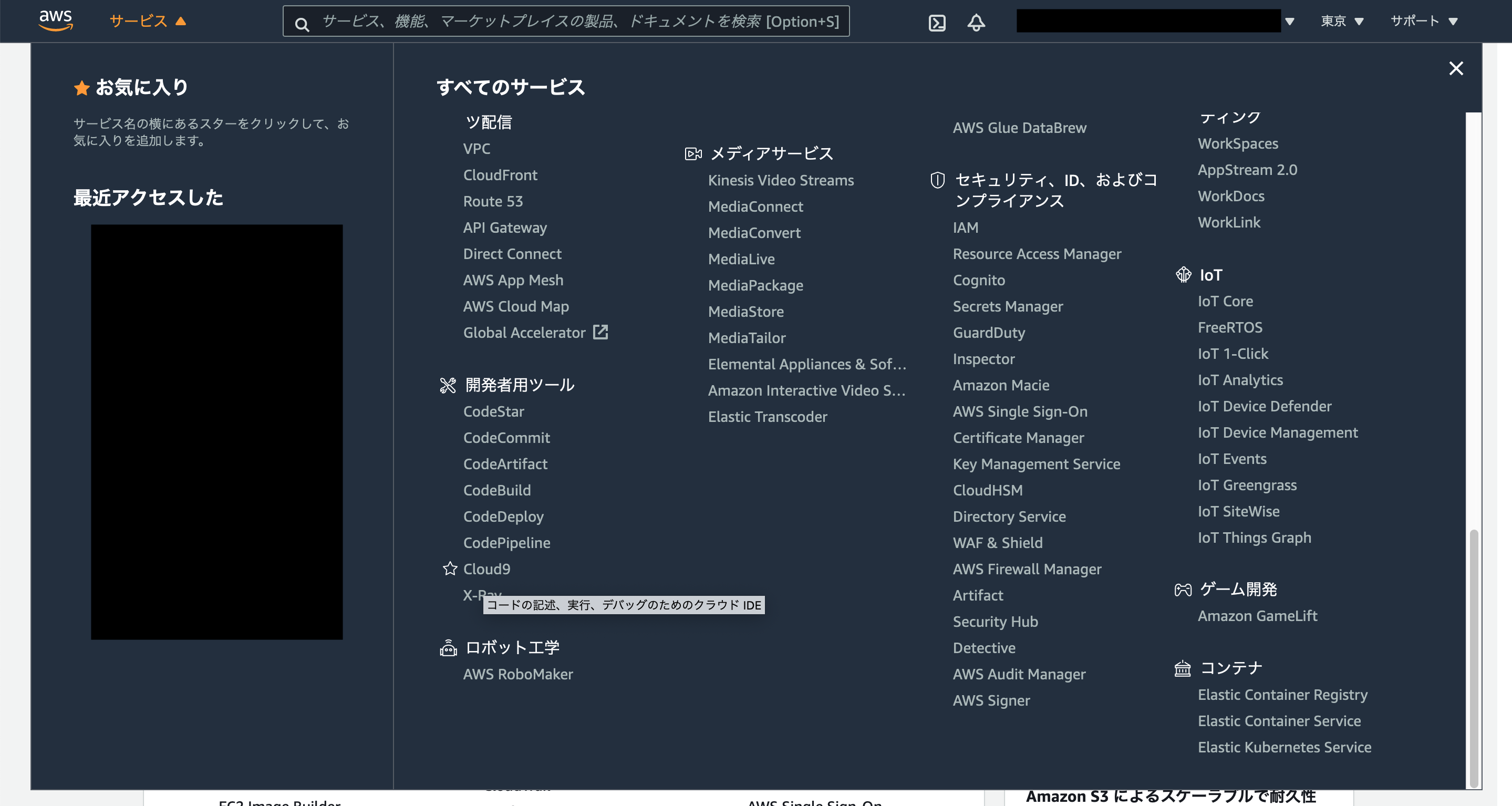Click the orange お気に入り star icon
1512x806 pixels.
pyautogui.click(x=81, y=87)
